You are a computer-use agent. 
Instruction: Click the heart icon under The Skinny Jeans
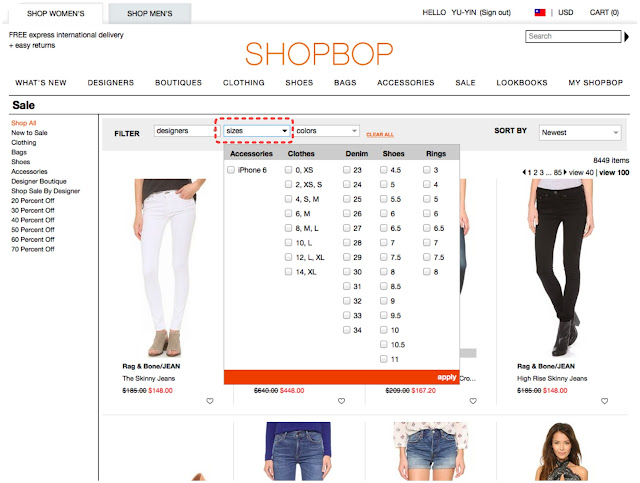210,401
